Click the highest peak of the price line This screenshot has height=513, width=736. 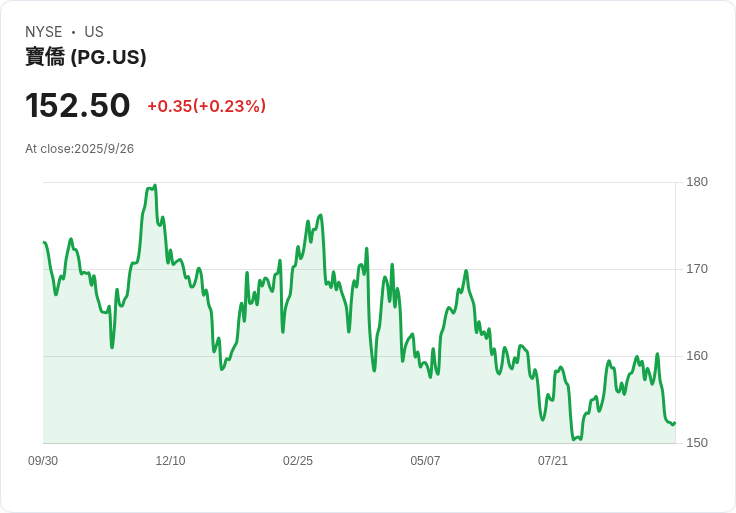(x=155, y=185)
